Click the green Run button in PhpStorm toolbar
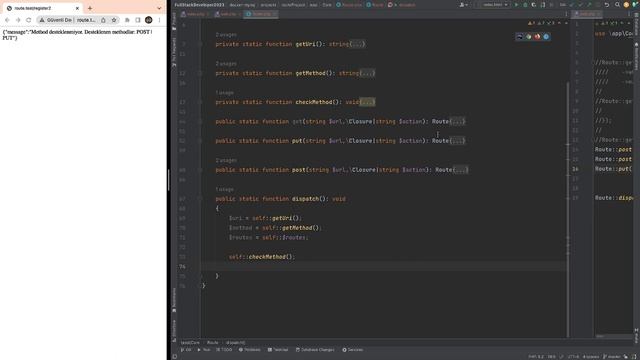 click(x=516, y=5)
